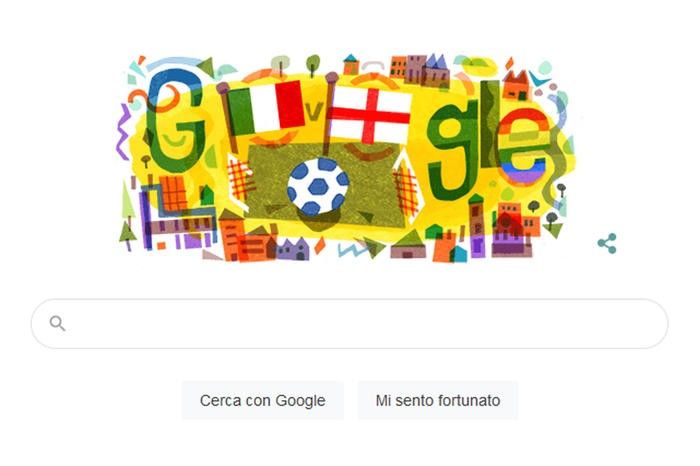The image size is (700, 466).
Task: Click the blue and white soccer ball
Action: 318,186
